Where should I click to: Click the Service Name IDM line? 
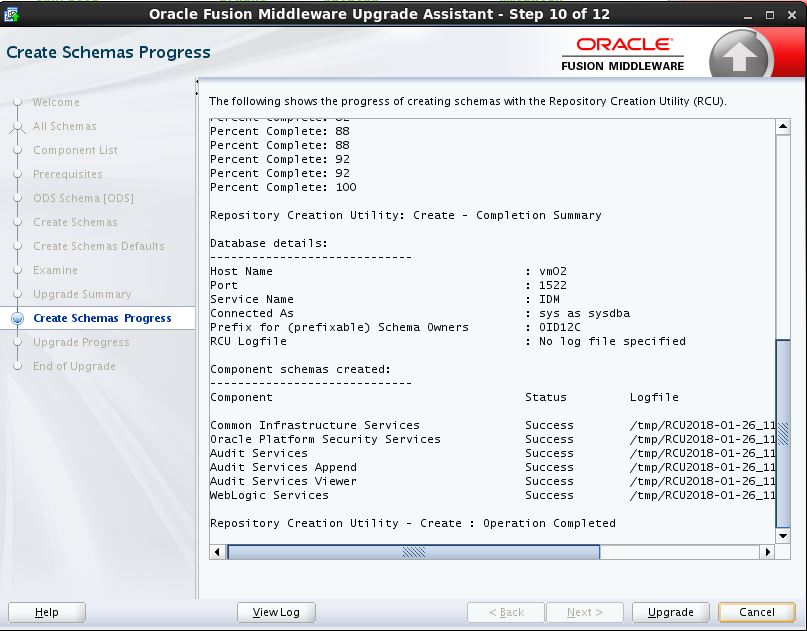[x=385, y=299]
